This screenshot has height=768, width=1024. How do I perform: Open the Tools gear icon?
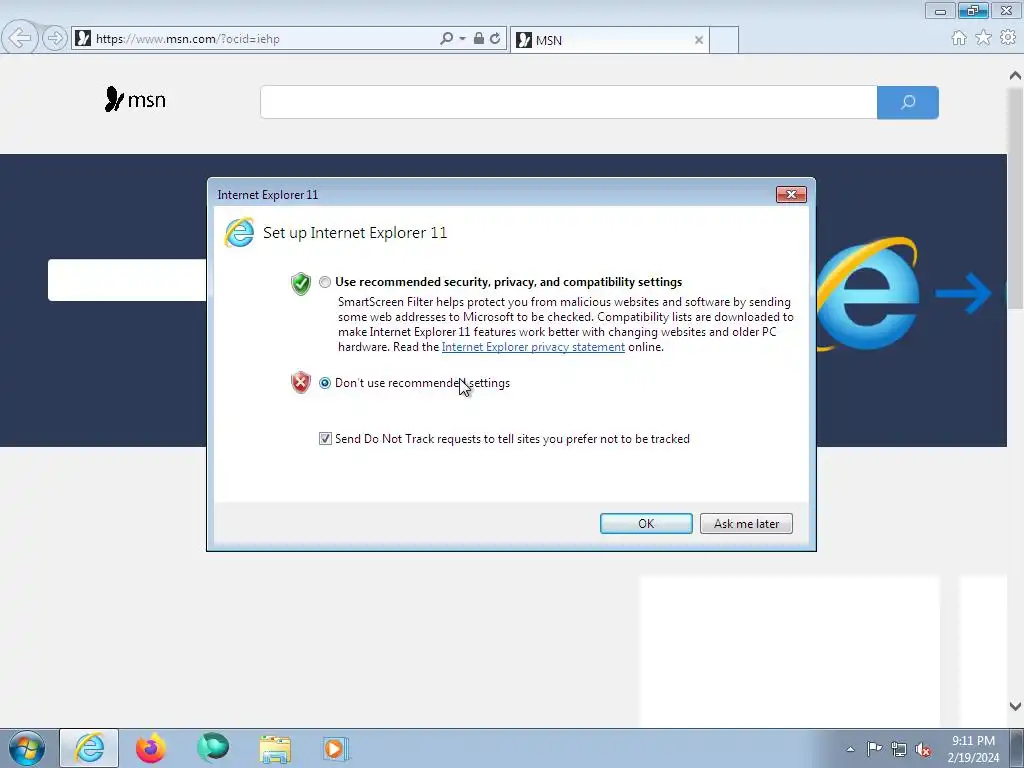click(x=1008, y=38)
